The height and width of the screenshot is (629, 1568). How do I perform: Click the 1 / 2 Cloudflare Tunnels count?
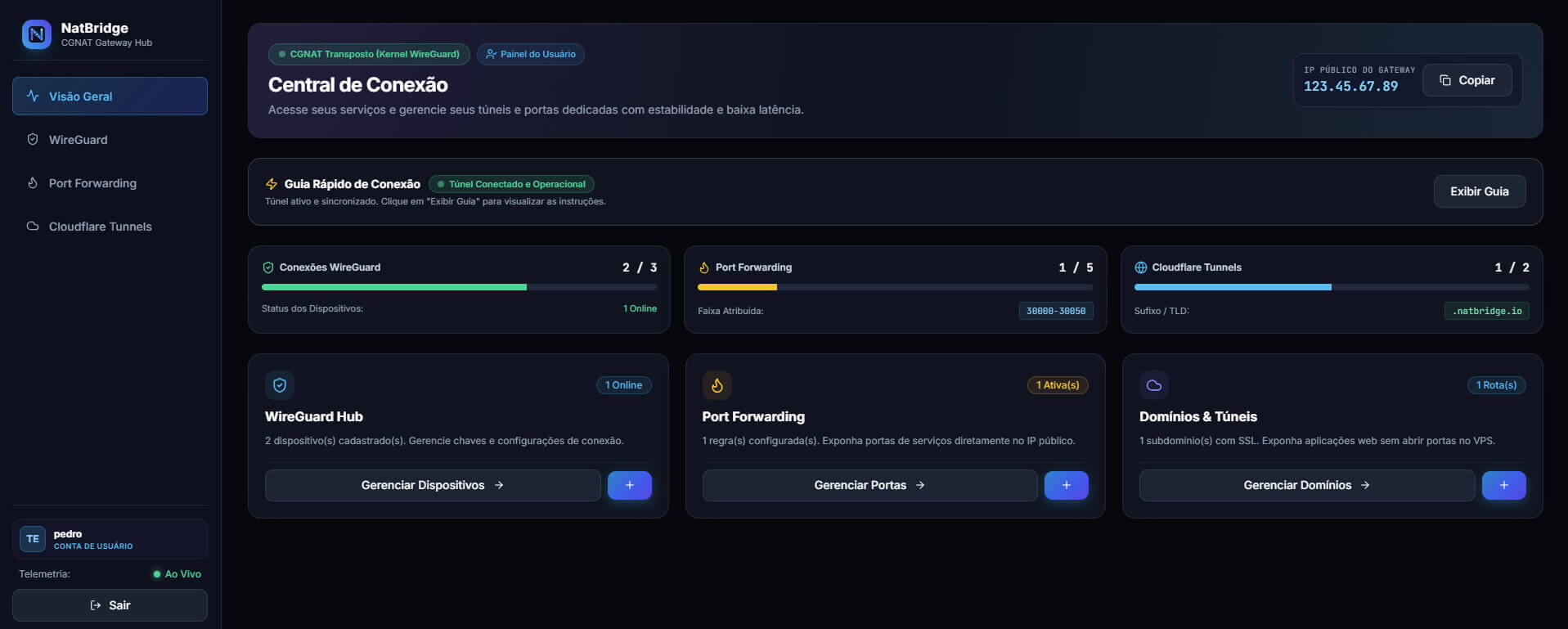coord(1512,267)
